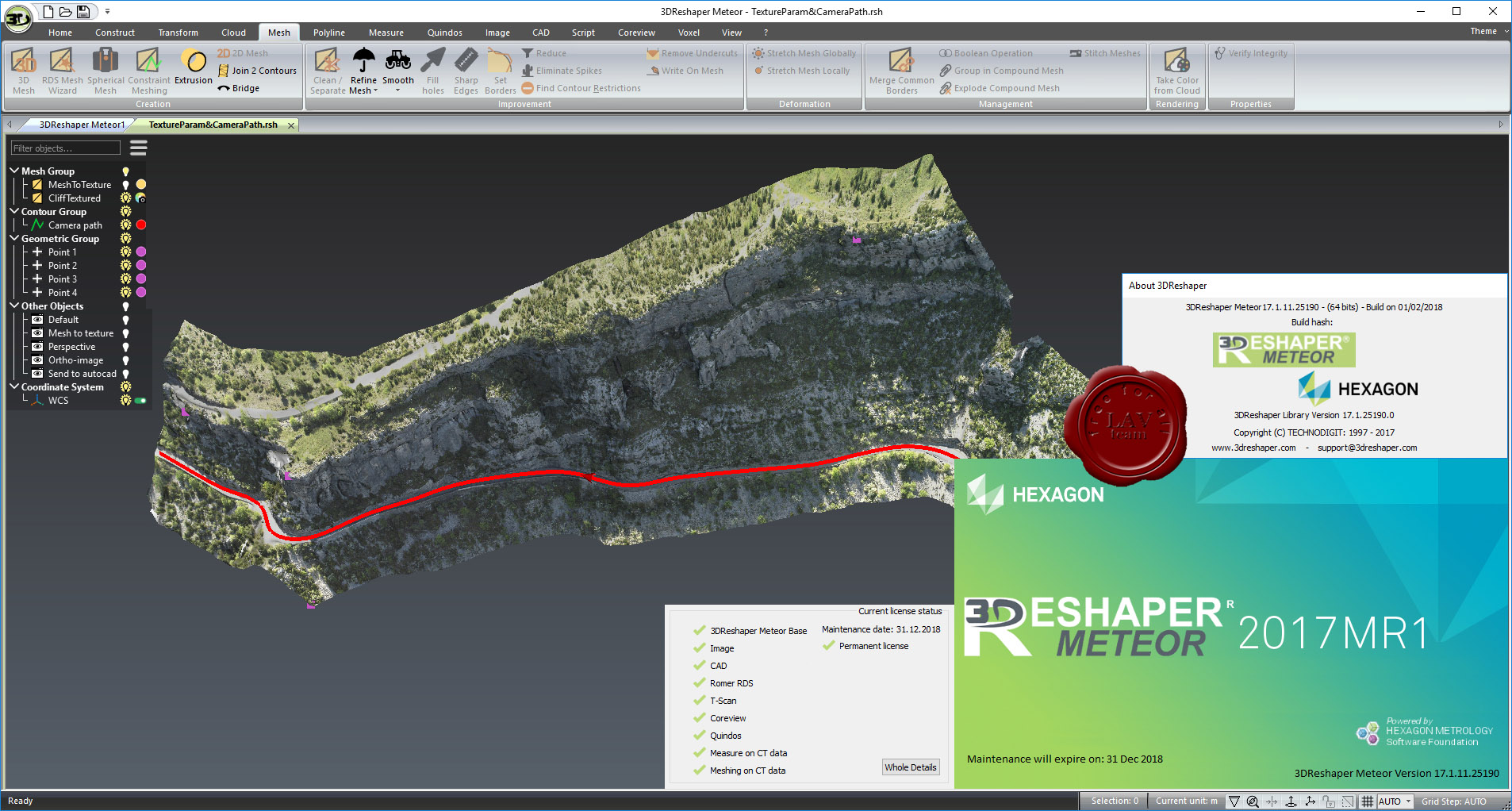Screen dimensions: 1512x811
Task: Toggle visibility bulb of Geometric Group
Action: point(125,239)
